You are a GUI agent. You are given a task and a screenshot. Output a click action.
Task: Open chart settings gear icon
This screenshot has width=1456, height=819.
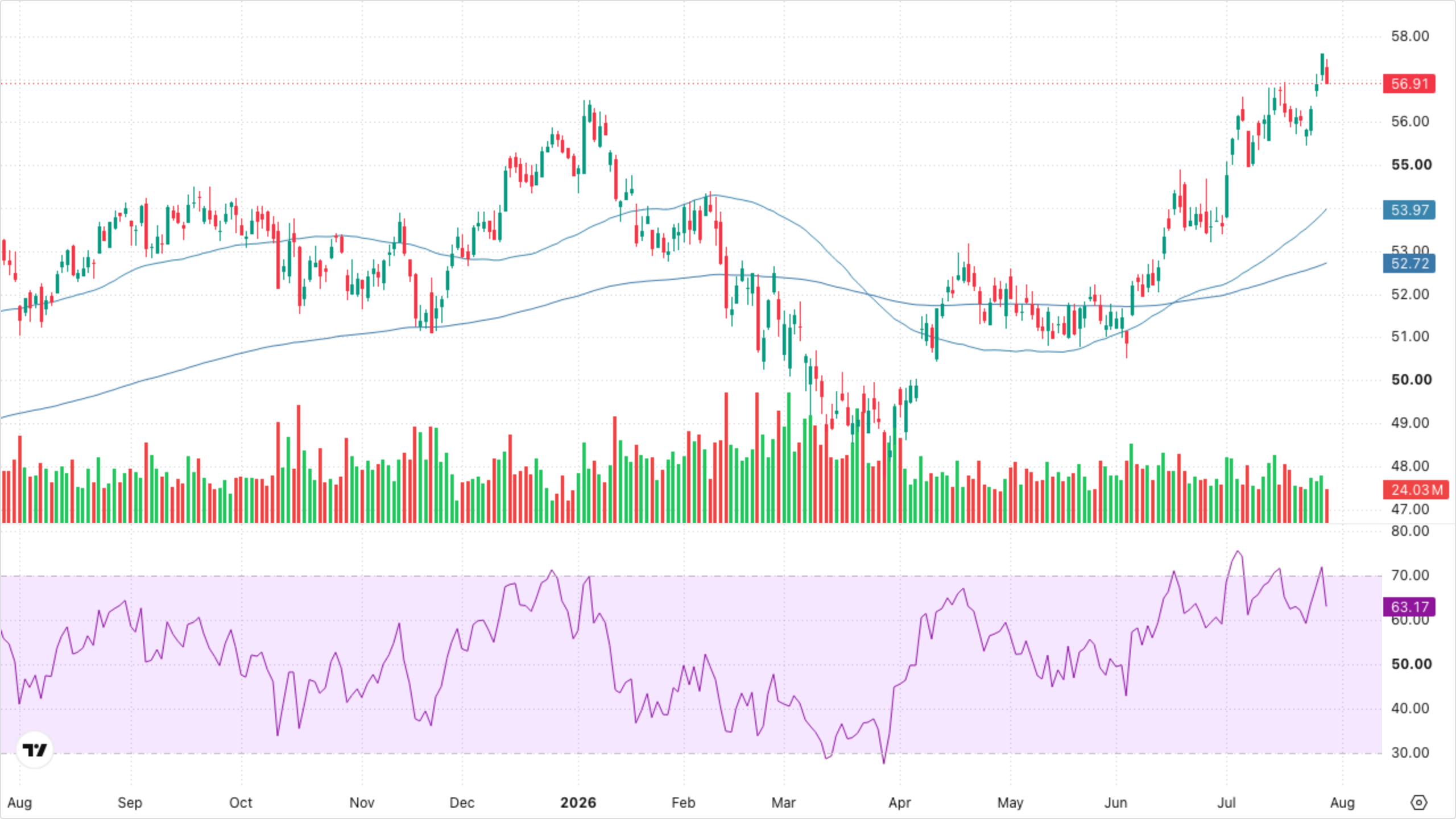[x=1419, y=803]
